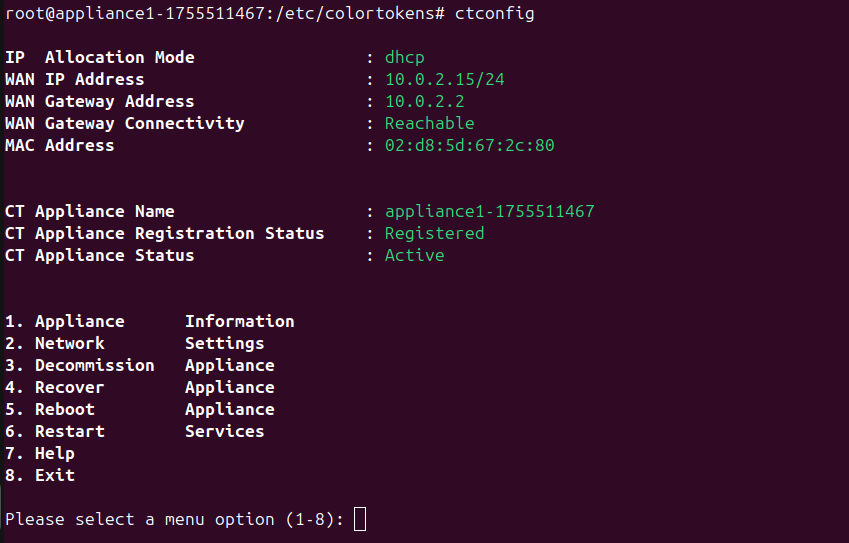This screenshot has width=849, height=543.
Task: Click the Recover Appliance menu line
Action: (139, 387)
